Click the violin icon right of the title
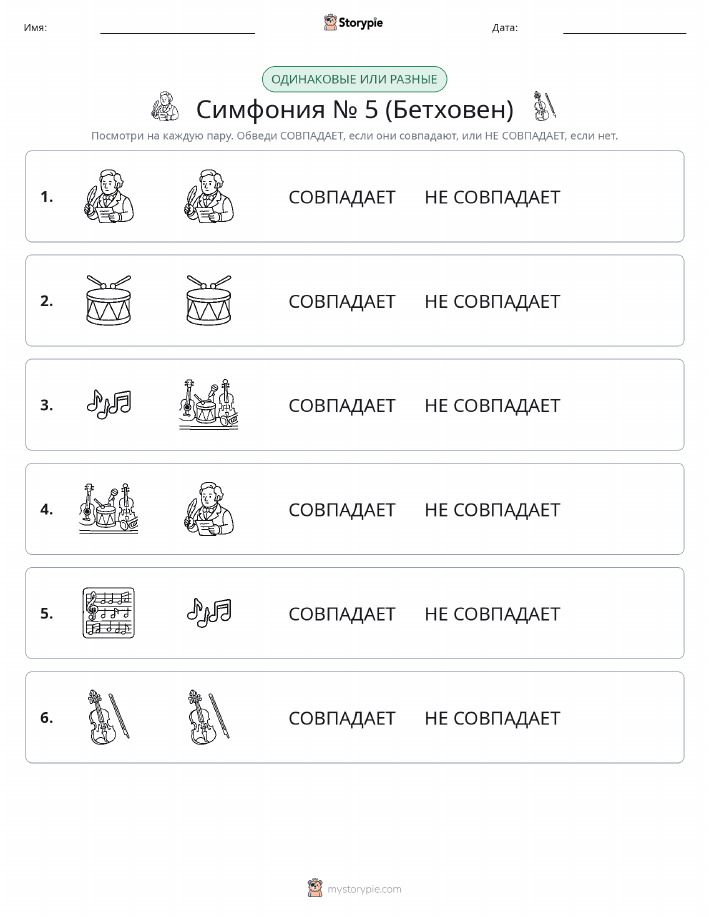This screenshot has width=709, height=917. click(x=543, y=106)
